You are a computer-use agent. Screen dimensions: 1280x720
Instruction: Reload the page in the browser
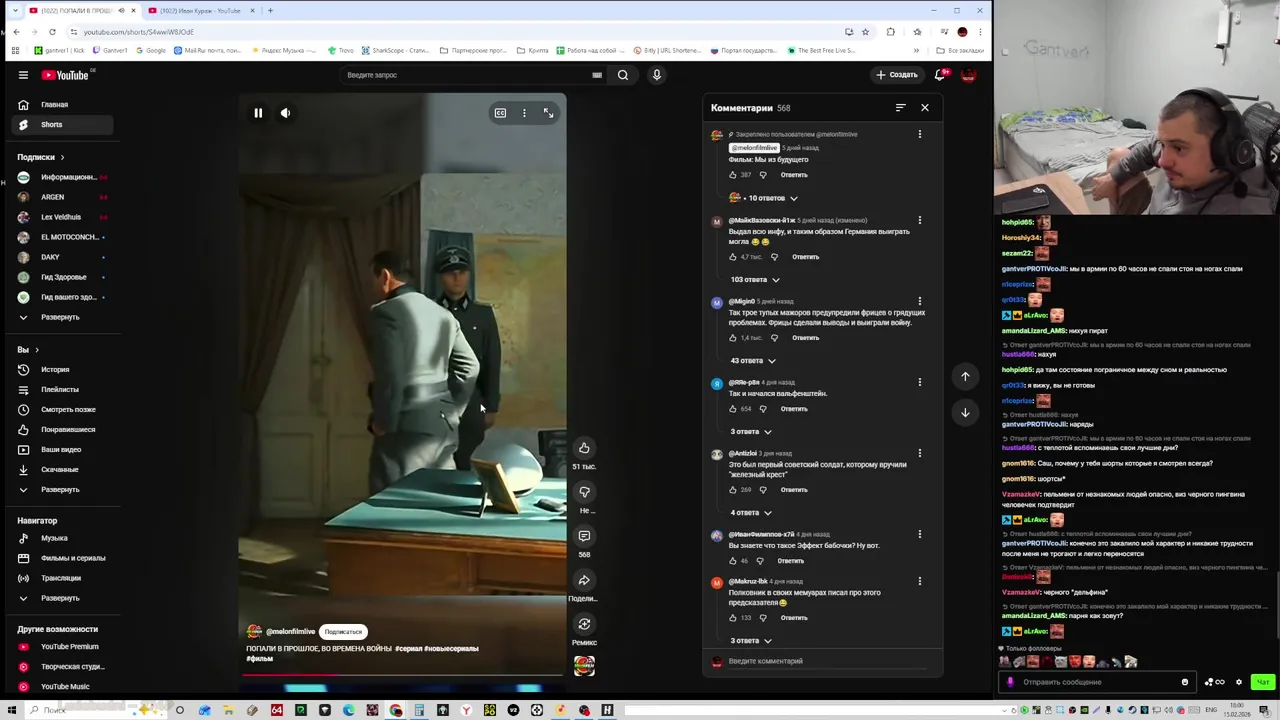coord(52,32)
